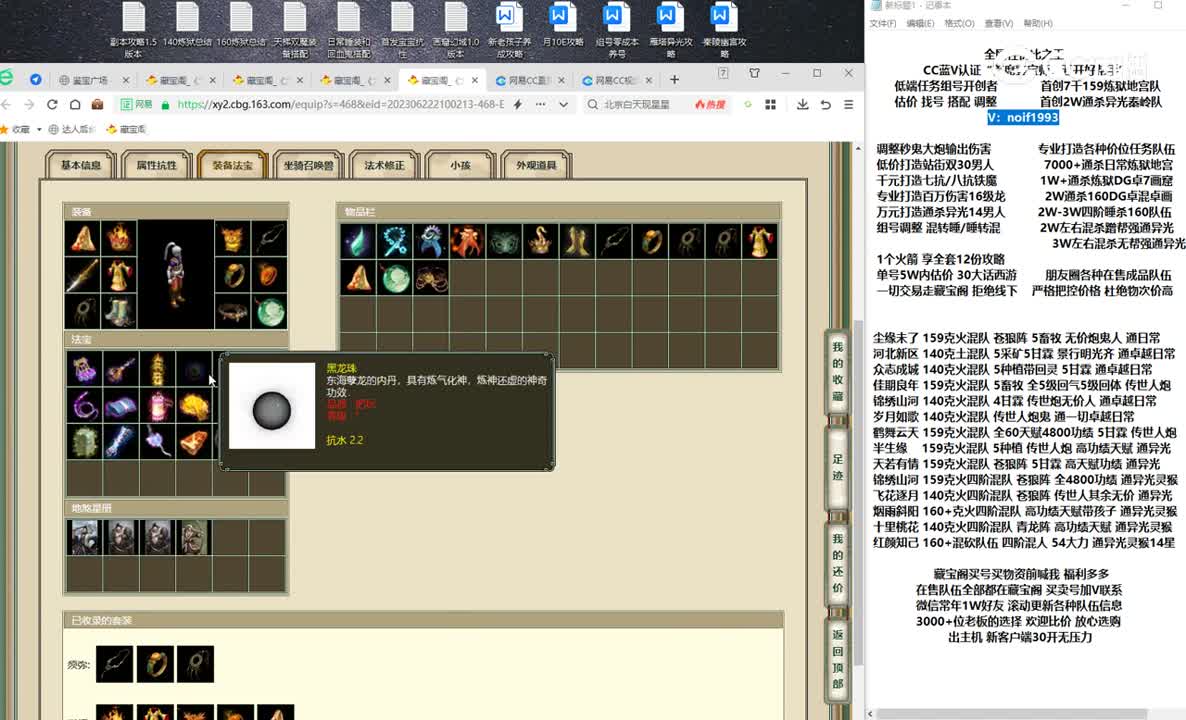Select the orange brick-shaped magic treasure
Image resolution: width=1186 pixels, height=720 pixels.
coord(194,442)
